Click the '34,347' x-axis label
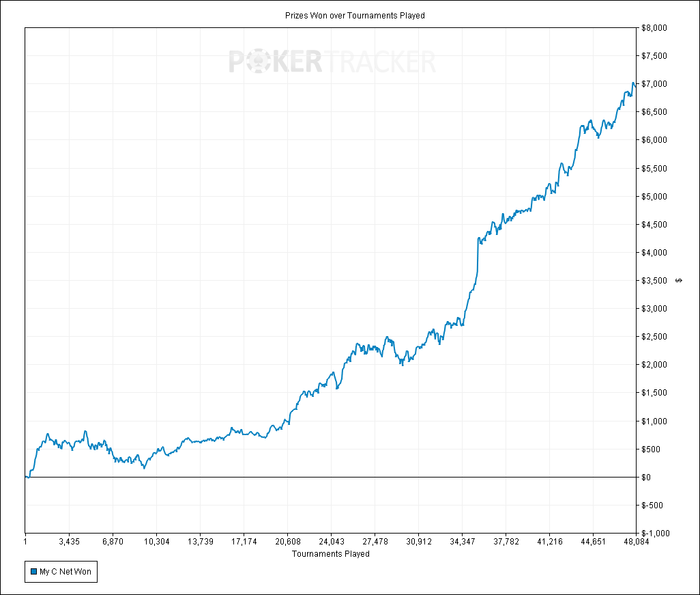700x595 pixels. pyautogui.click(x=462, y=542)
